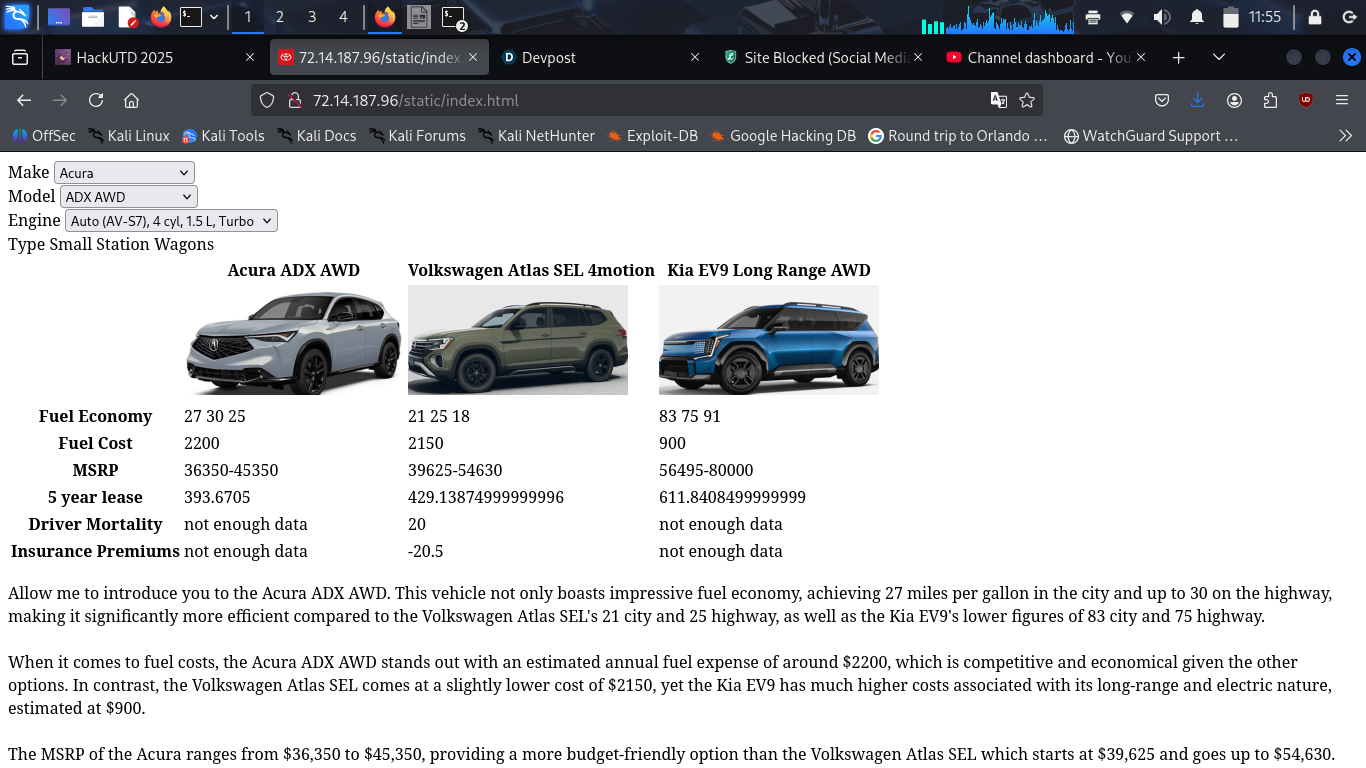Click the URL address bar

pos(645,100)
